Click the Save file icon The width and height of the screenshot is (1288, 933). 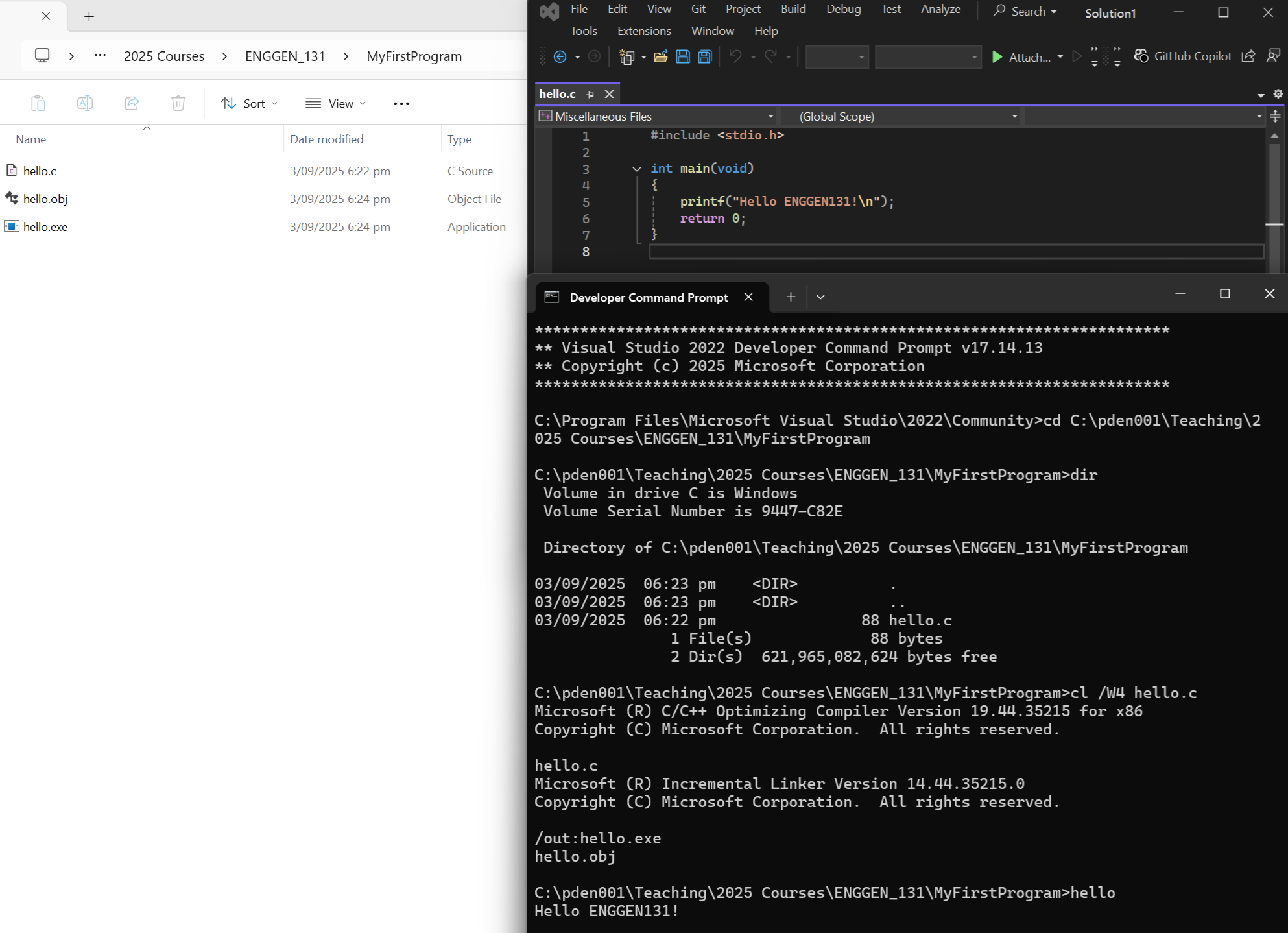(x=683, y=57)
